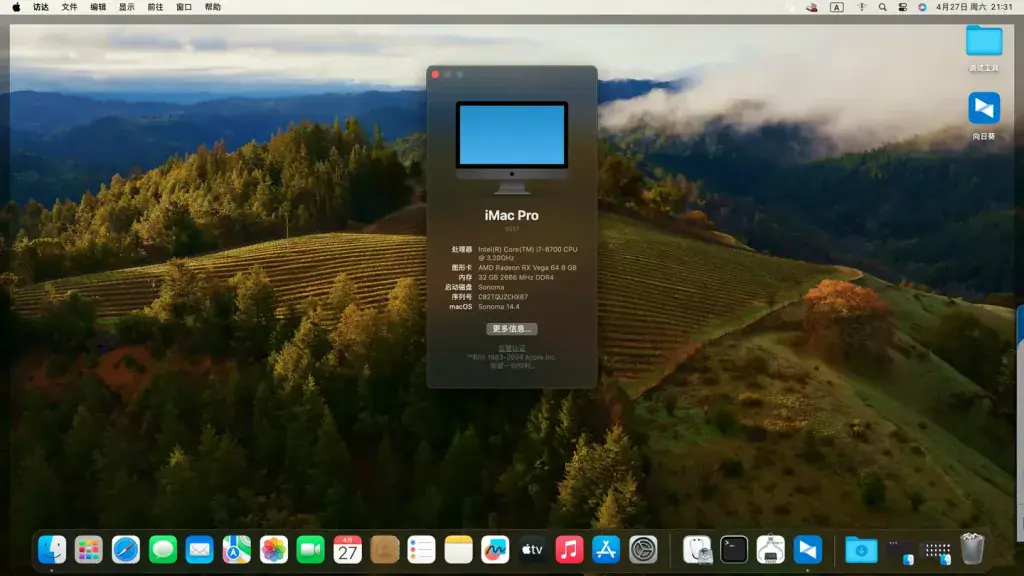
Task: Click 更多信息 button in About window
Action: (511, 328)
